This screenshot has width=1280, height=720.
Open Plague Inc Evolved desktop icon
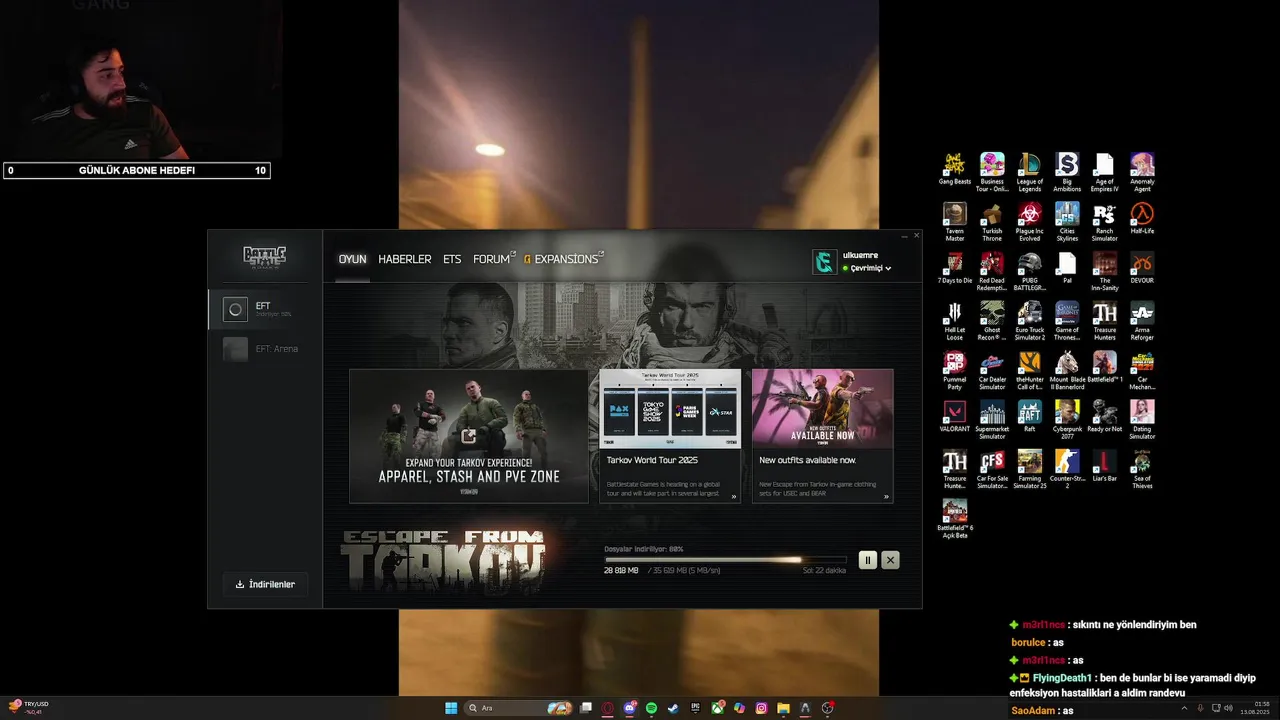pyautogui.click(x=1029, y=222)
